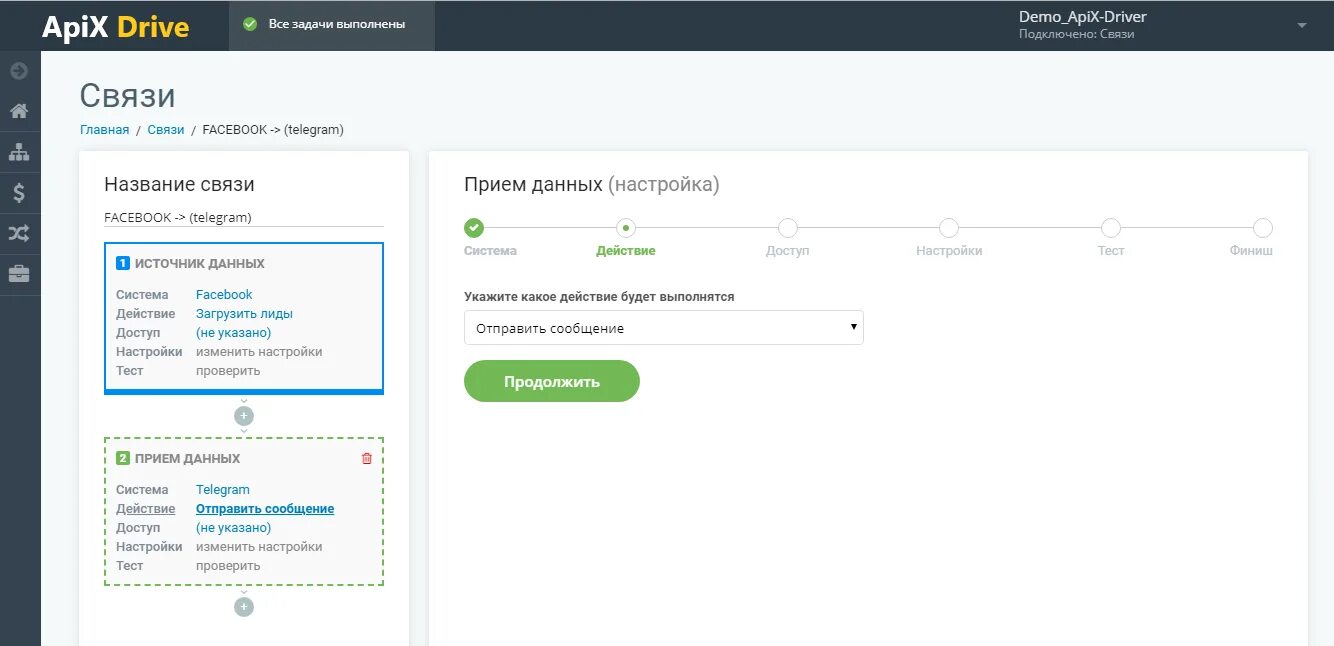
Task: Click receiver block's изменить настройки text
Action: click(259, 547)
